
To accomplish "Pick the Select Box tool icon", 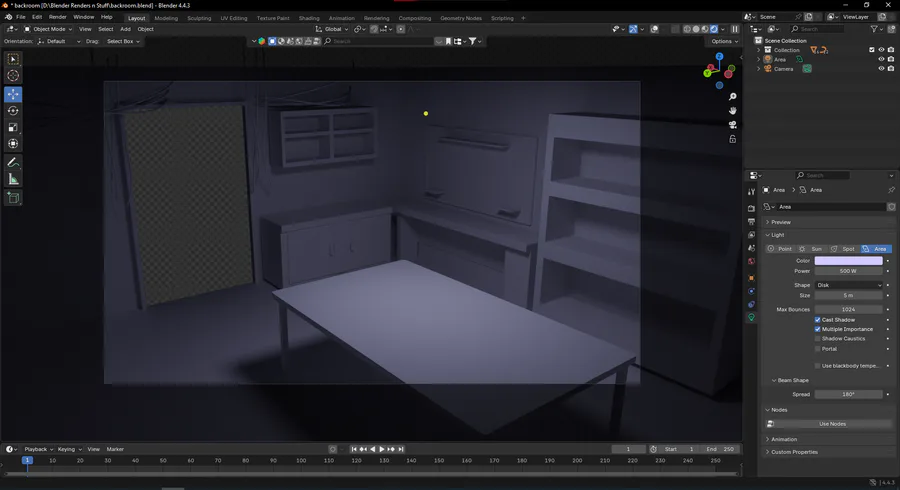I will 13,59.
